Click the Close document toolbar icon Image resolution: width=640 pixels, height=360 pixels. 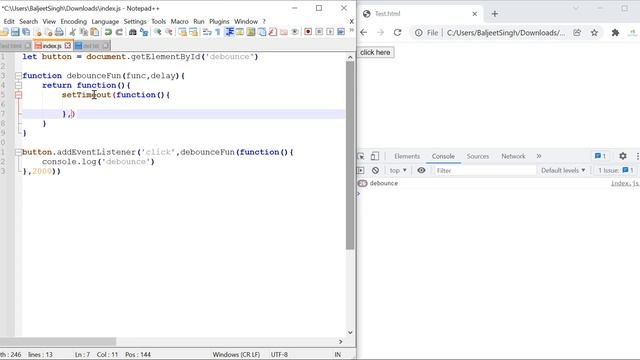pos(38,32)
